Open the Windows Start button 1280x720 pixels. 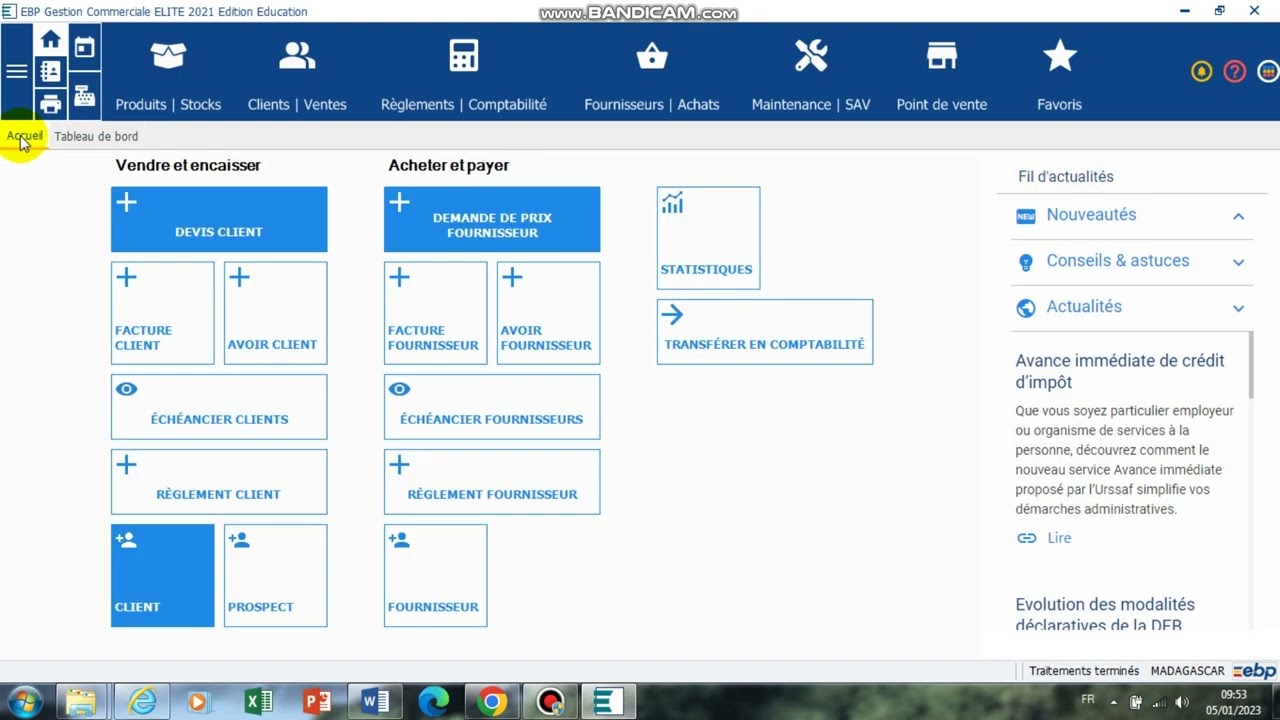point(23,702)
